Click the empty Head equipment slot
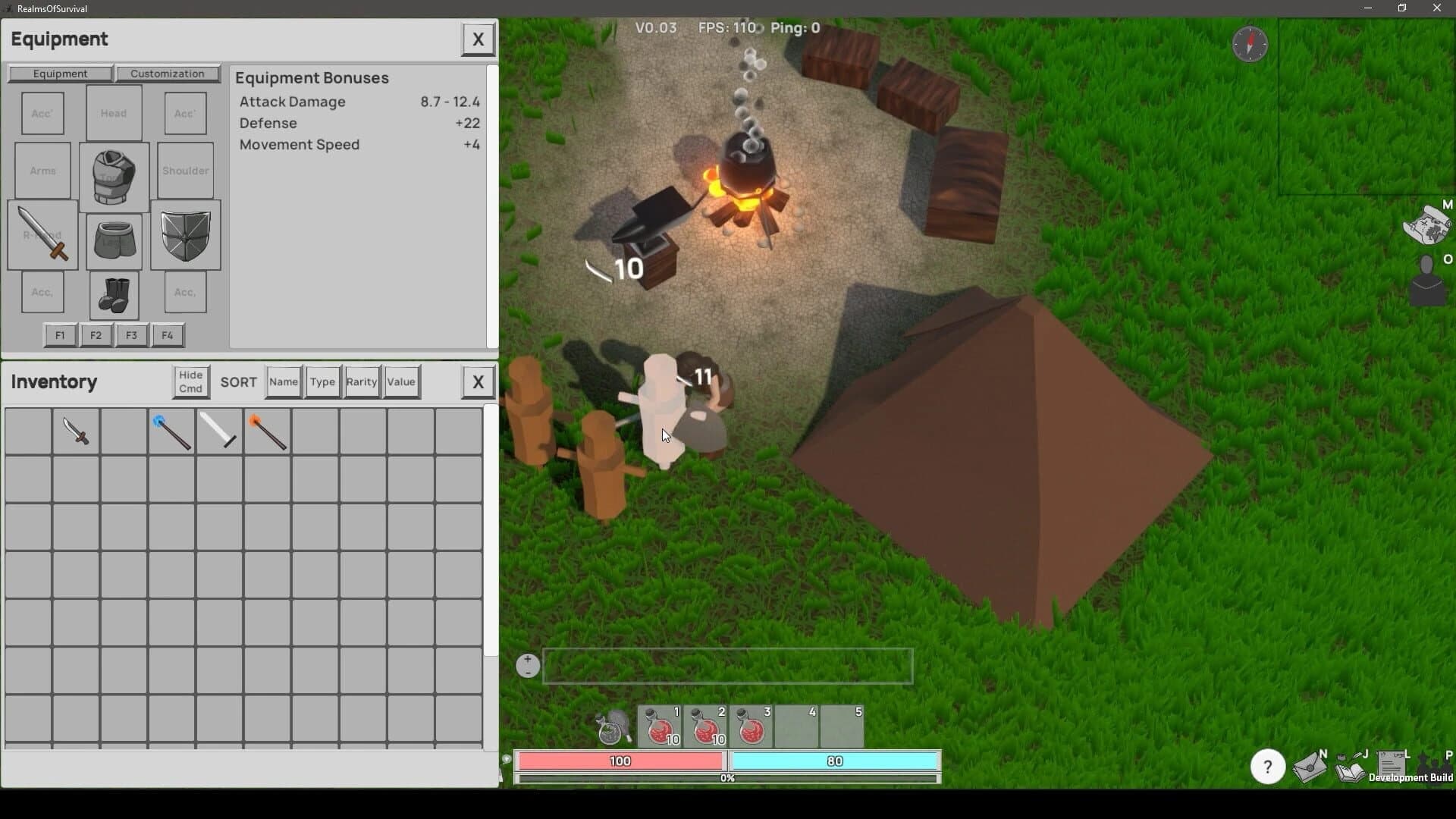This screenshot has width=1456, height=819. point(114,113)
